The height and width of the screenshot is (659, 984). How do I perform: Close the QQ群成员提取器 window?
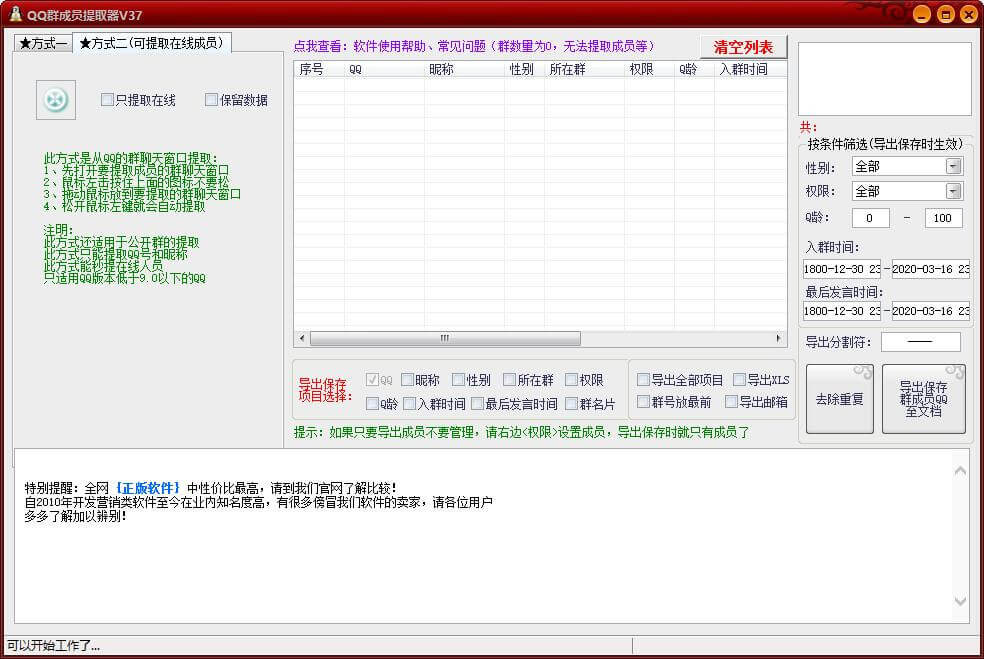click(x=969, y=14)
